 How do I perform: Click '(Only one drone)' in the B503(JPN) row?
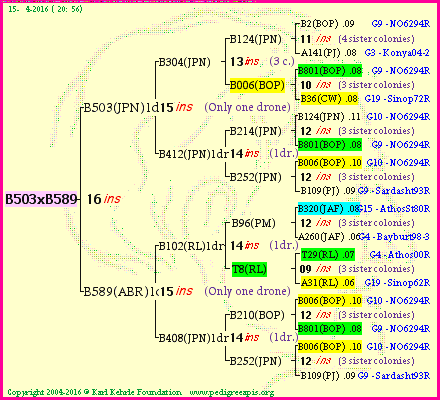(x=247, y=108)
